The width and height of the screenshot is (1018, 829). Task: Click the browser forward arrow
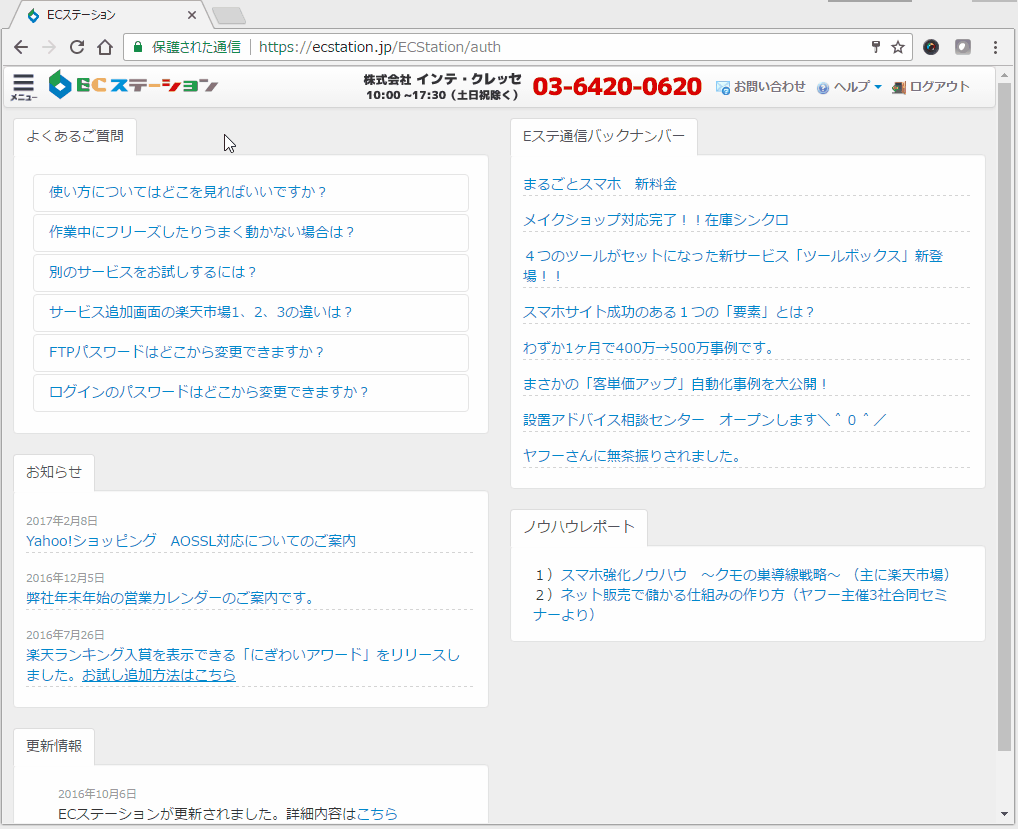tap(49, 47)
